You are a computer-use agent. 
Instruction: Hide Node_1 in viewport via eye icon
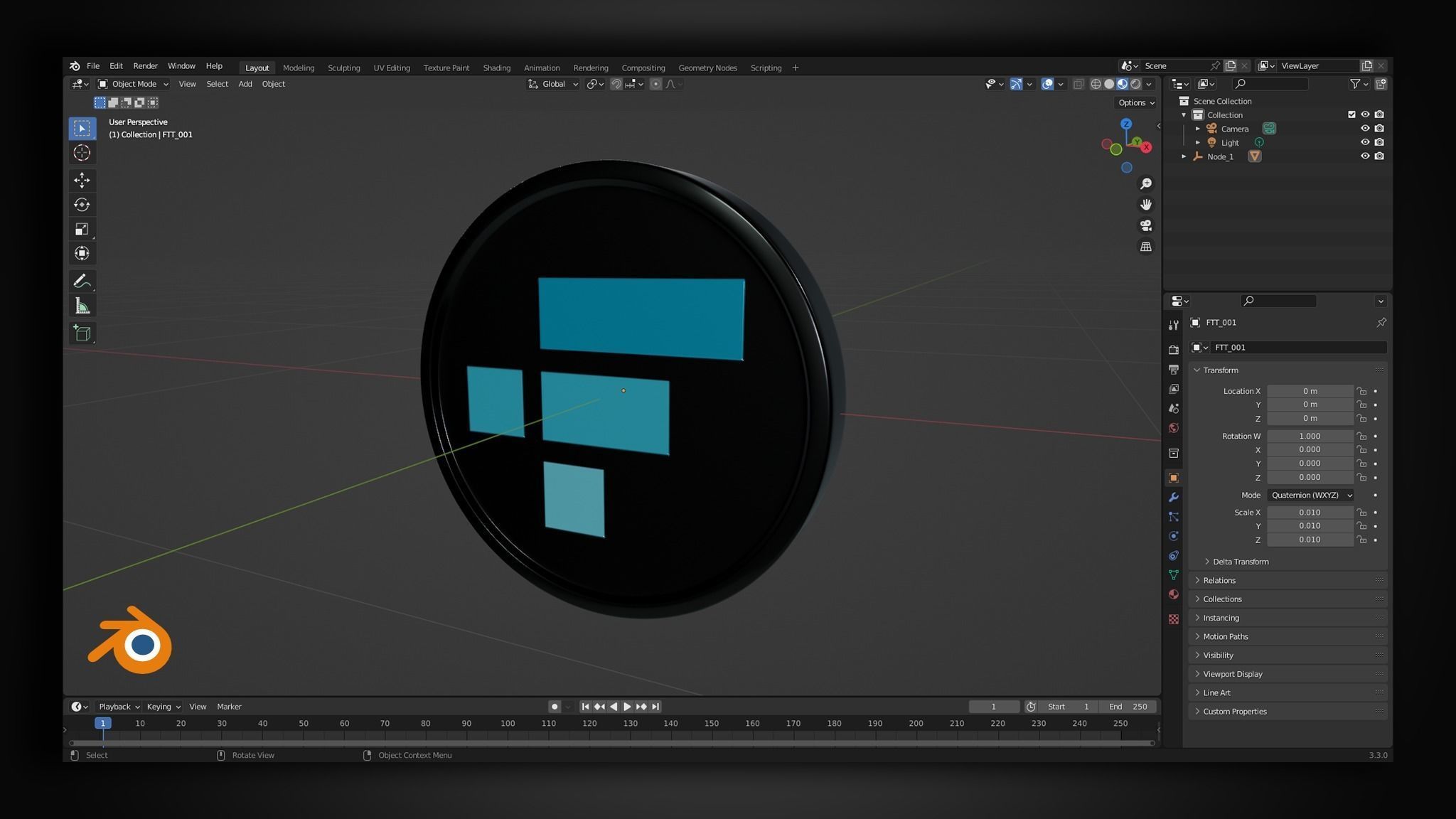tap(1364, 156)
